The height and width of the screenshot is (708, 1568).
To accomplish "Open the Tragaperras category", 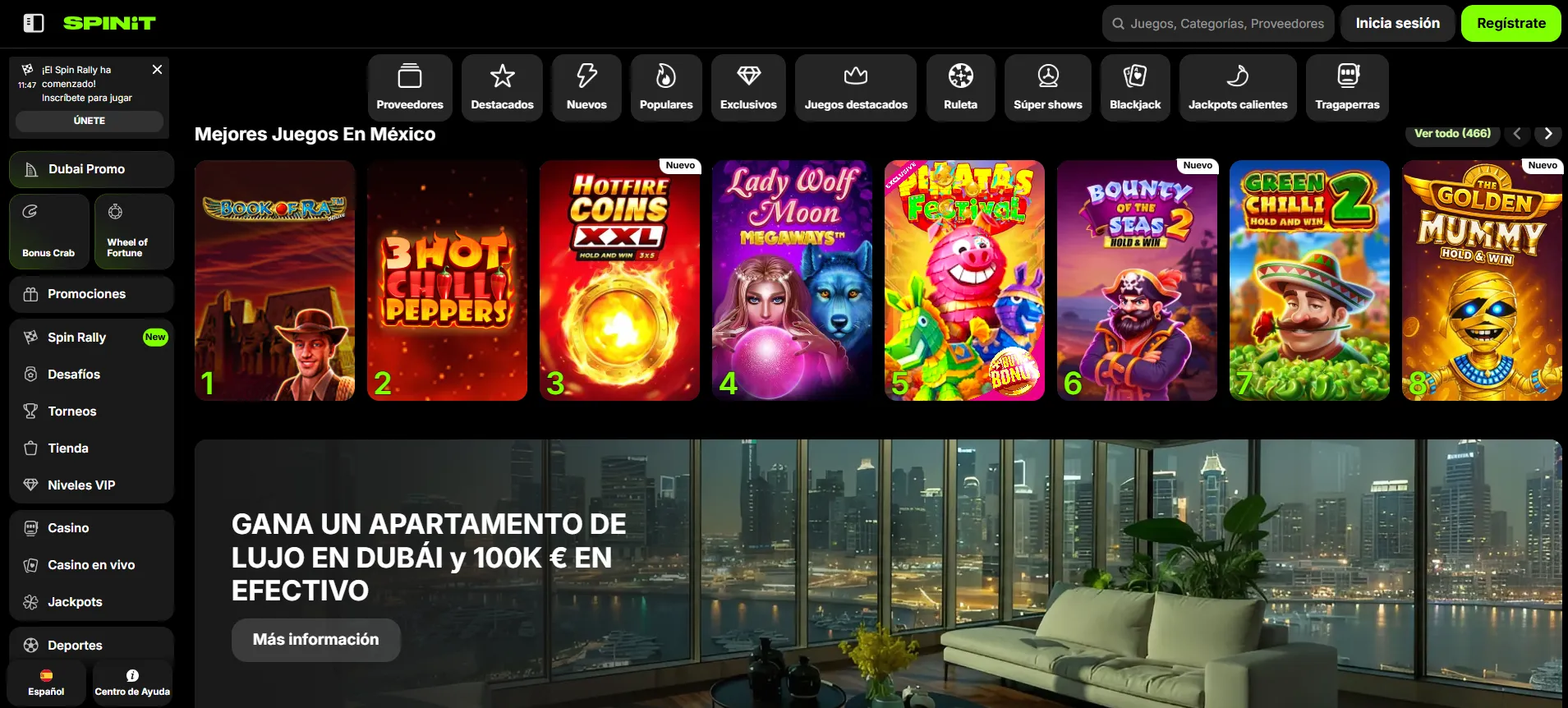I will point(1347,88).
